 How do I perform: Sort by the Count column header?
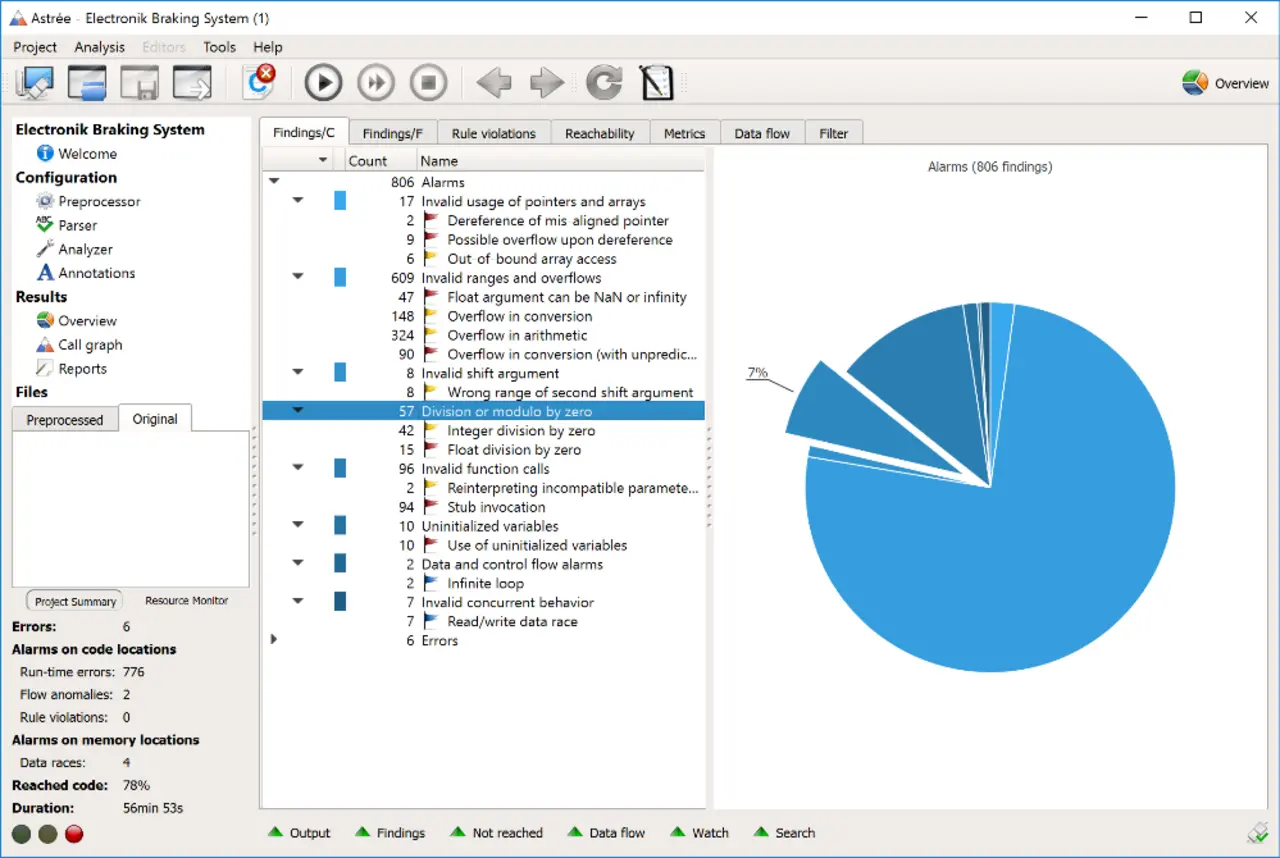379,160
